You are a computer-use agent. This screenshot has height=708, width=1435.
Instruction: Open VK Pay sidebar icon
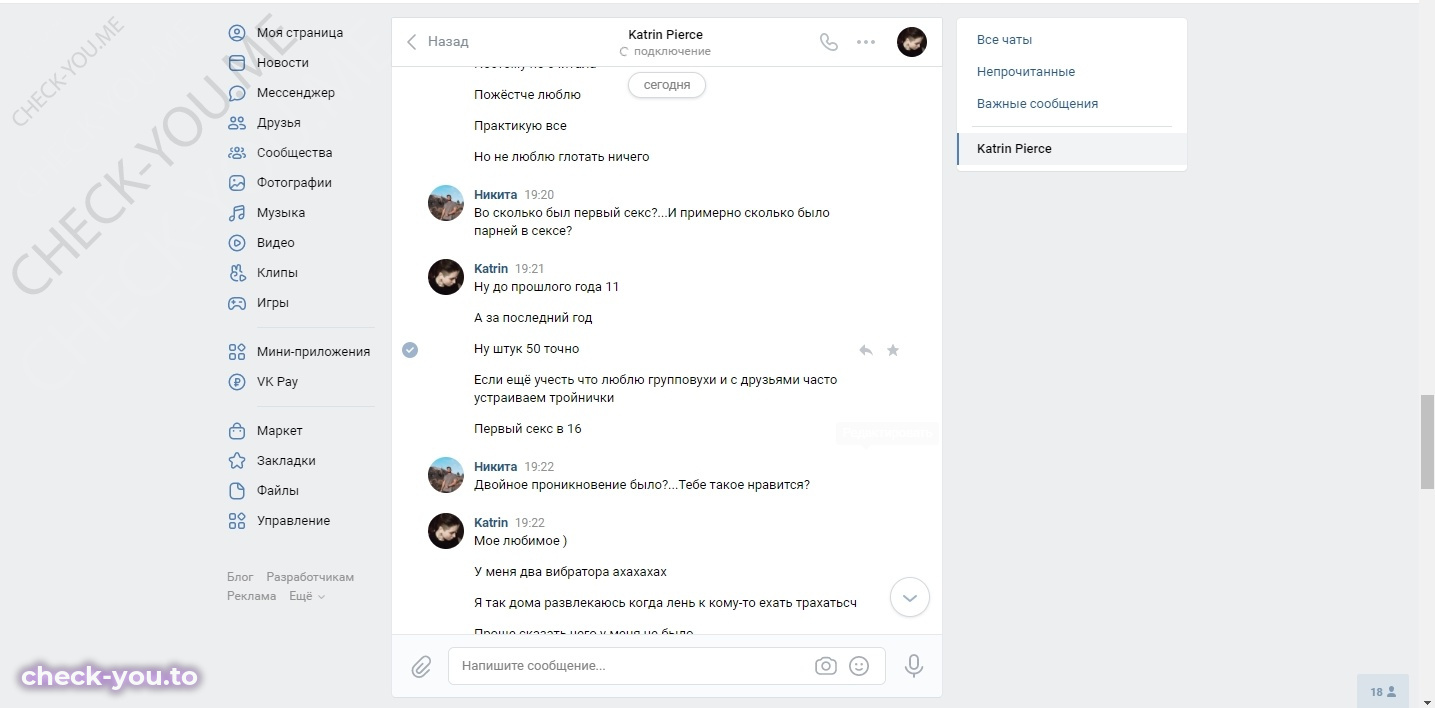click(x=237, y=382)
